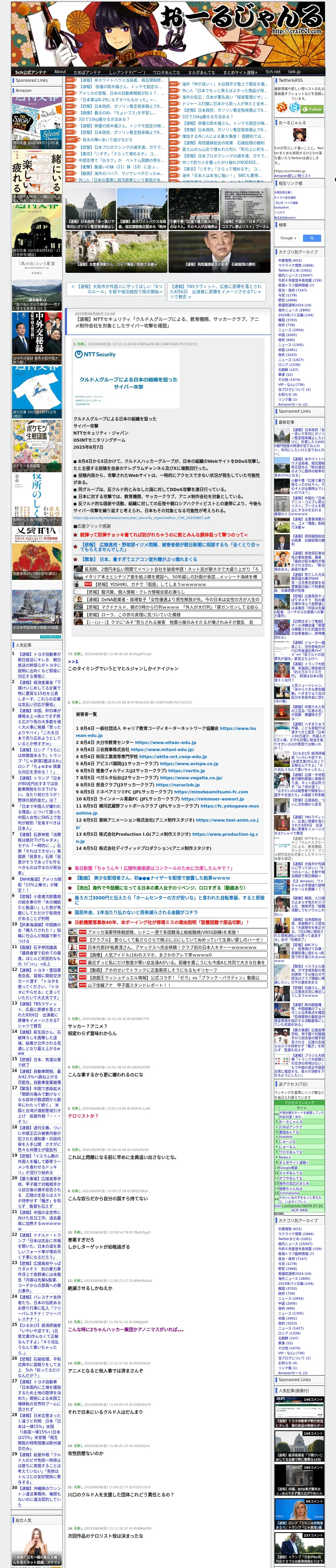
Task: Open the 5ch公式アンテナ nav item
Action: coord(31,72)
